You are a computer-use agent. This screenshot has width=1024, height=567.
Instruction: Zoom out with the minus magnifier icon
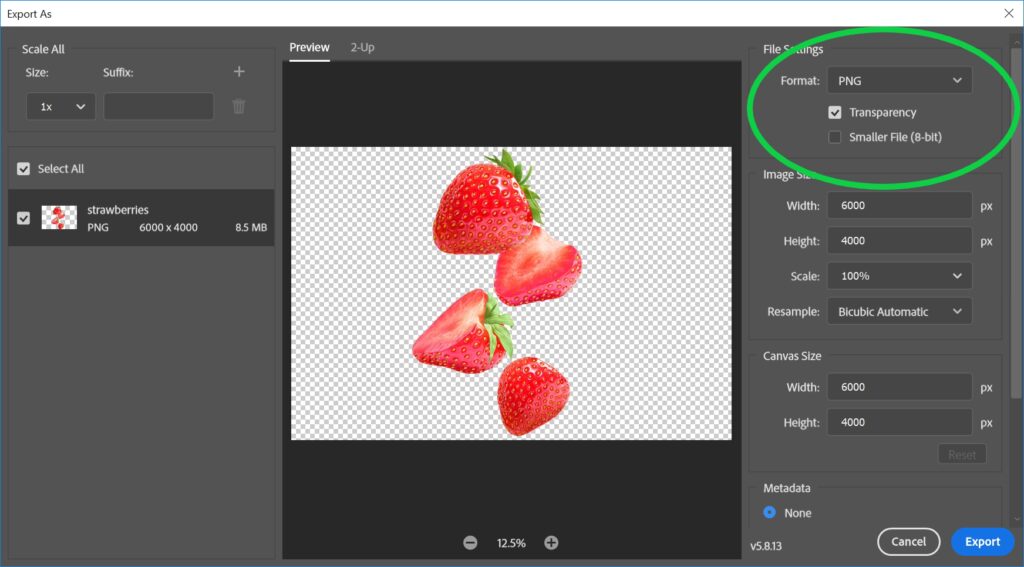470,542
